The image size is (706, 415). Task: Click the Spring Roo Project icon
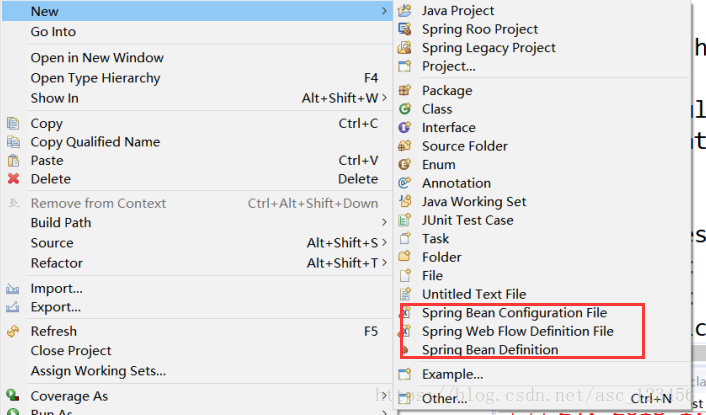coord(405,29)
